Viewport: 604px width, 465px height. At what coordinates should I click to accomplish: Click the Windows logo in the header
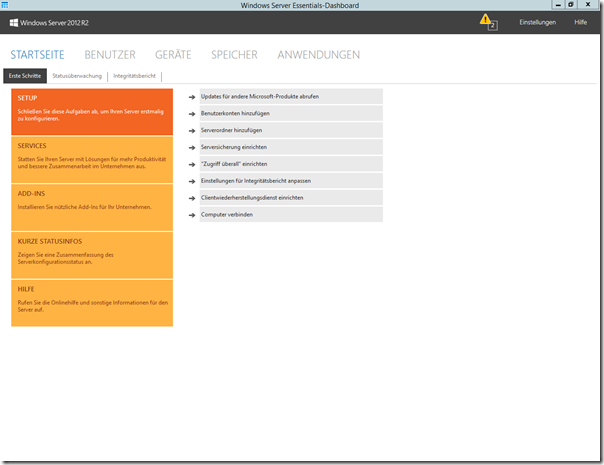click(14, 23)
